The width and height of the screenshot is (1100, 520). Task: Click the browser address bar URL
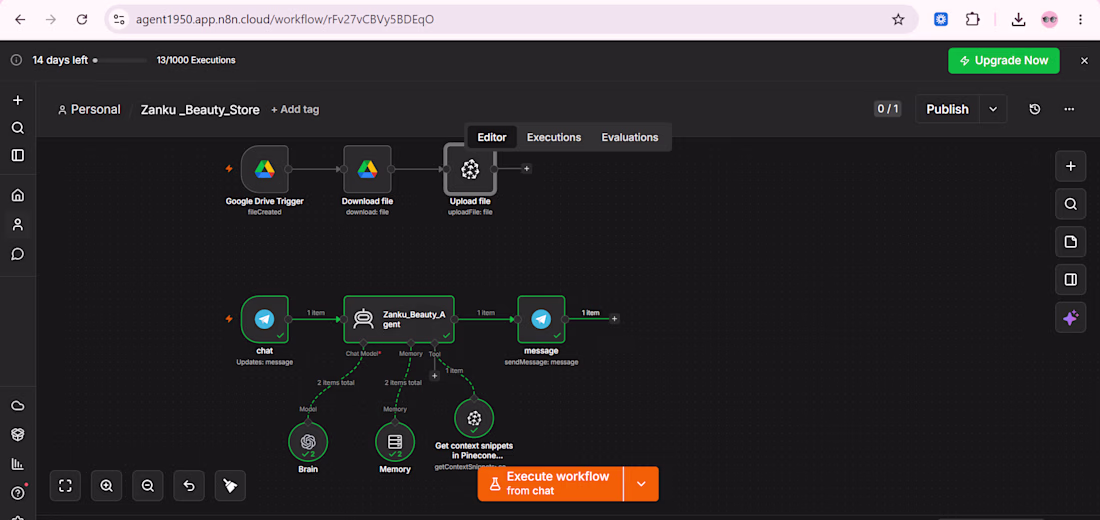point(283,20)
